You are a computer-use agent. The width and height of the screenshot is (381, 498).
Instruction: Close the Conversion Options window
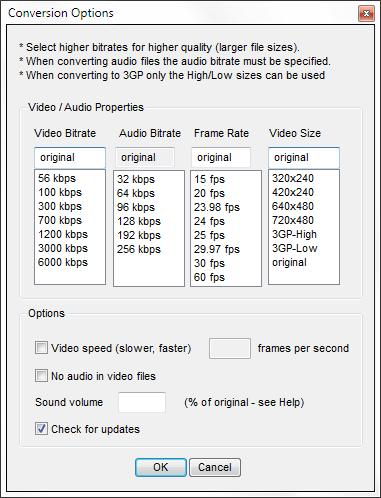coord(366,14)
